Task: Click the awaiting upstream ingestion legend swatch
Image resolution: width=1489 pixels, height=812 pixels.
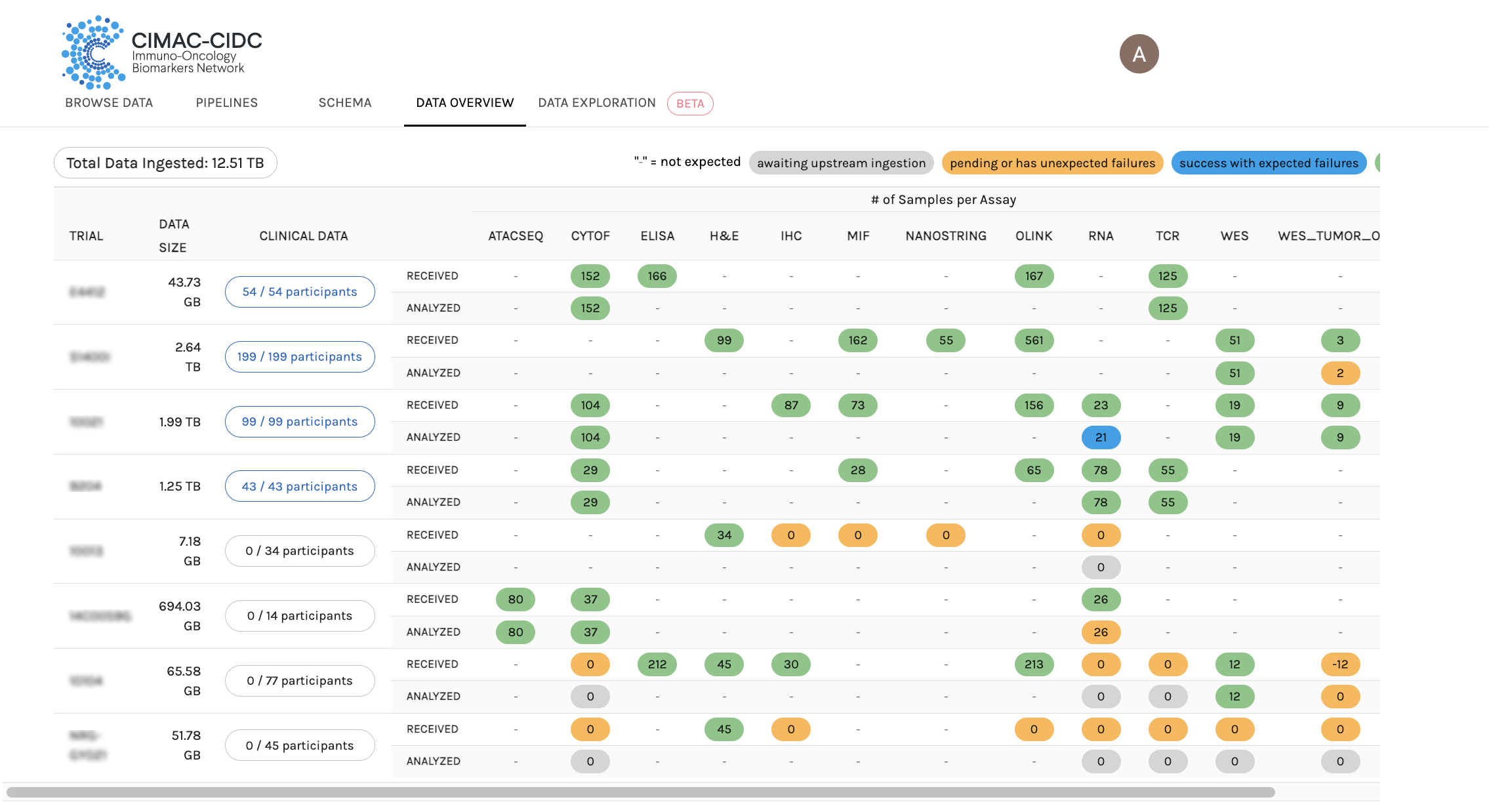Action: coord(841,163)
